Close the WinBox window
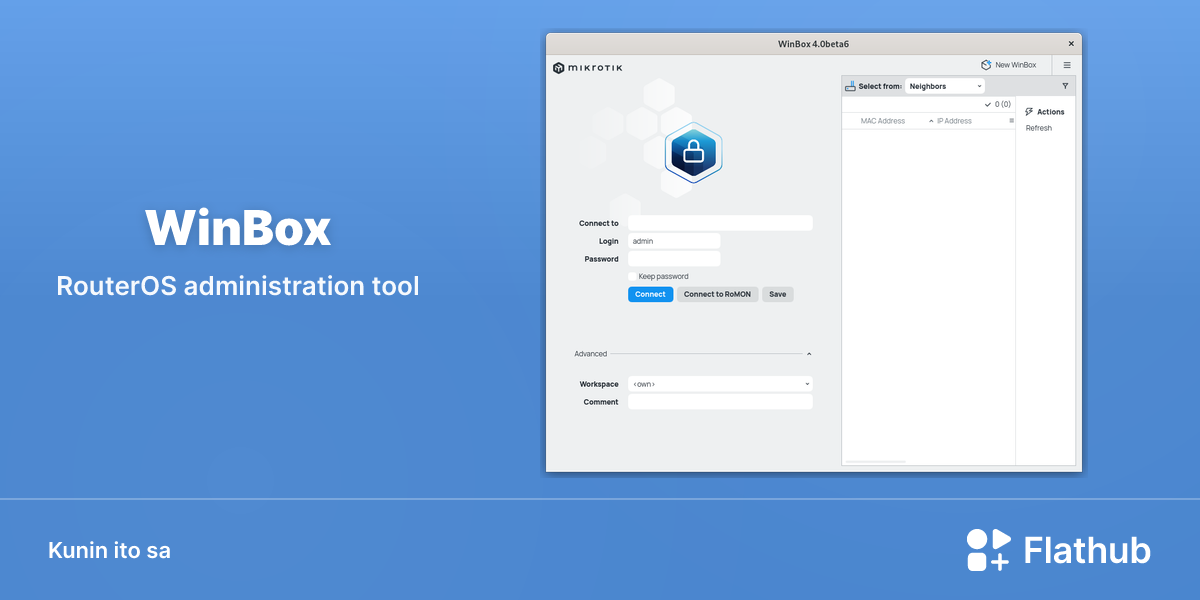The width and height of the screenshot is (1200, 600). 1071,44
